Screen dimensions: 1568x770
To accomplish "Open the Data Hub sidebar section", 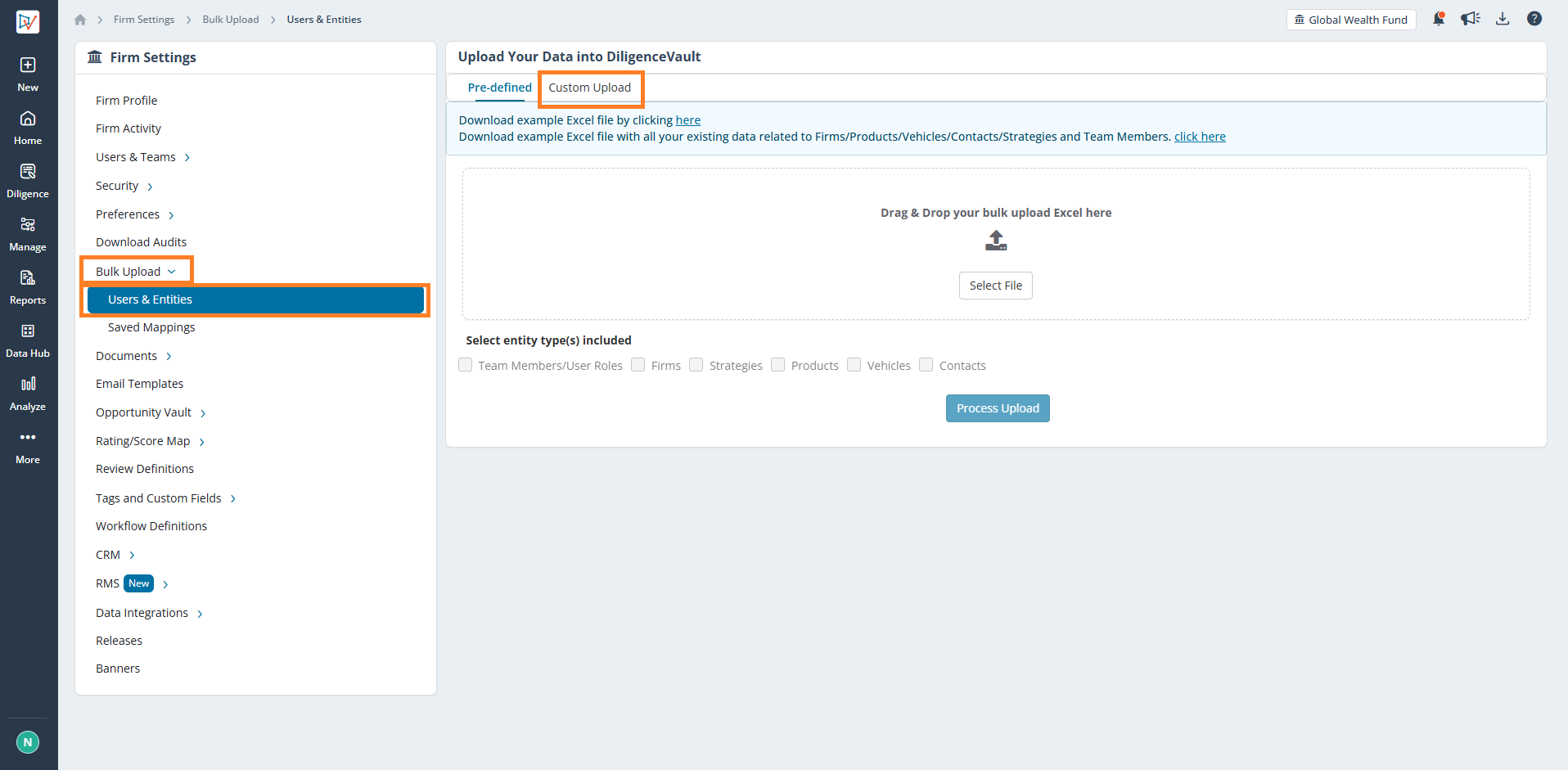I will point(28,340).
